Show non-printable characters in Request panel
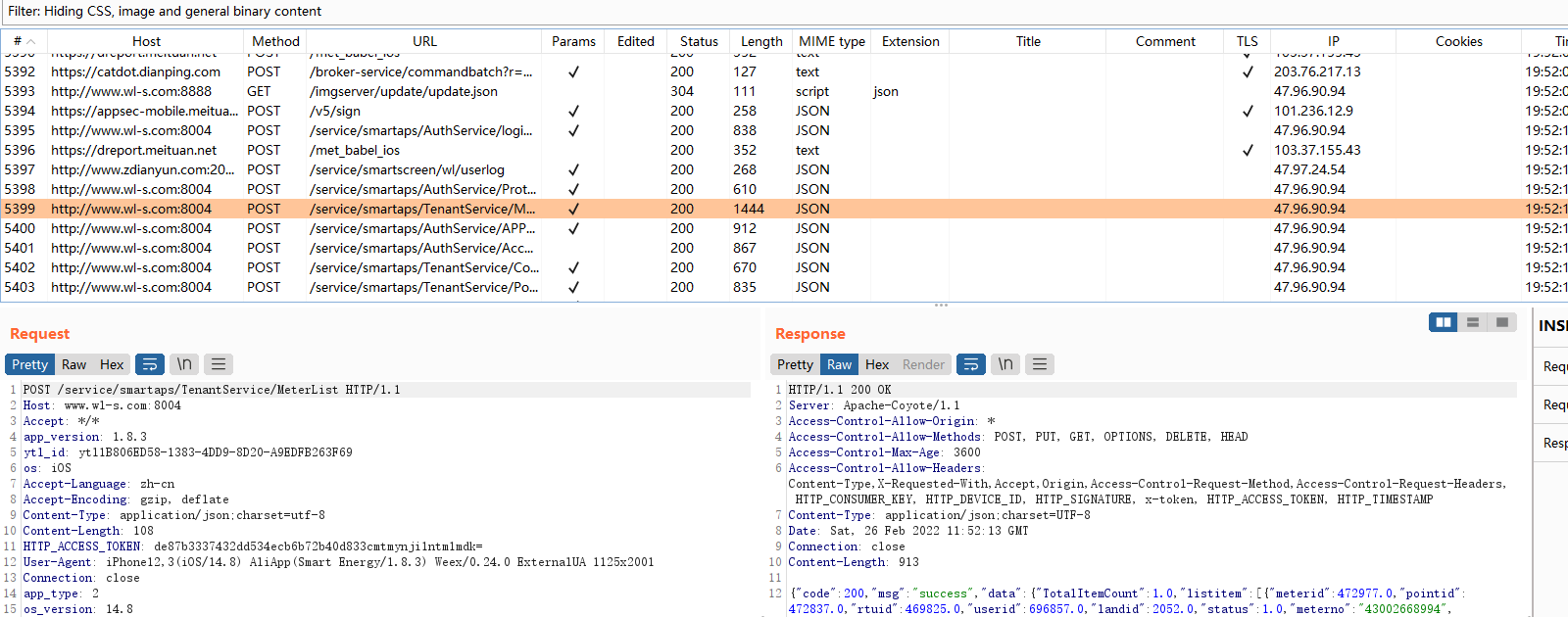 coord(184,364)
